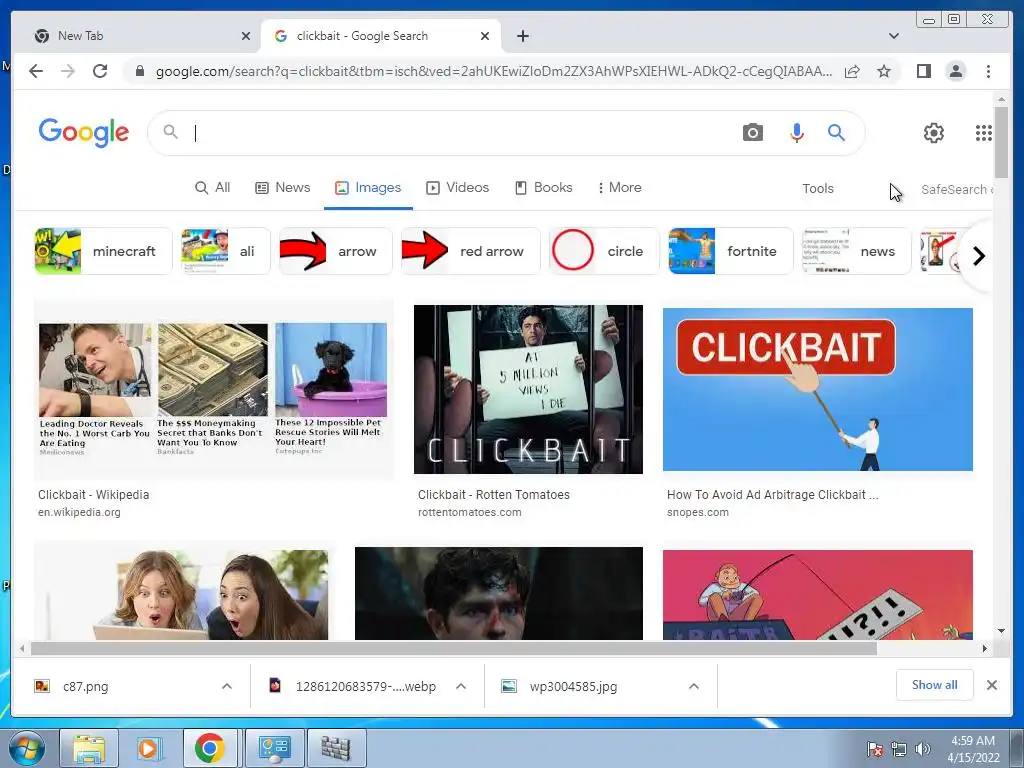
Task: Select the arrow suggestion chip
Action: 336,251
